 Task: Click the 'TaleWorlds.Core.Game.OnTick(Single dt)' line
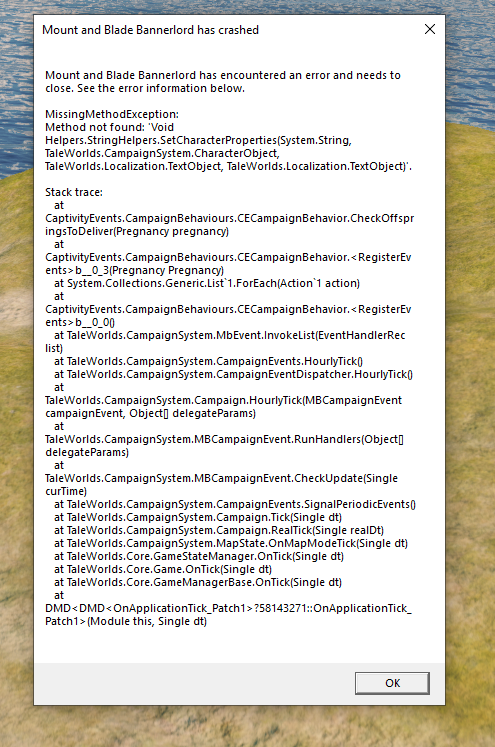(163, 569)
